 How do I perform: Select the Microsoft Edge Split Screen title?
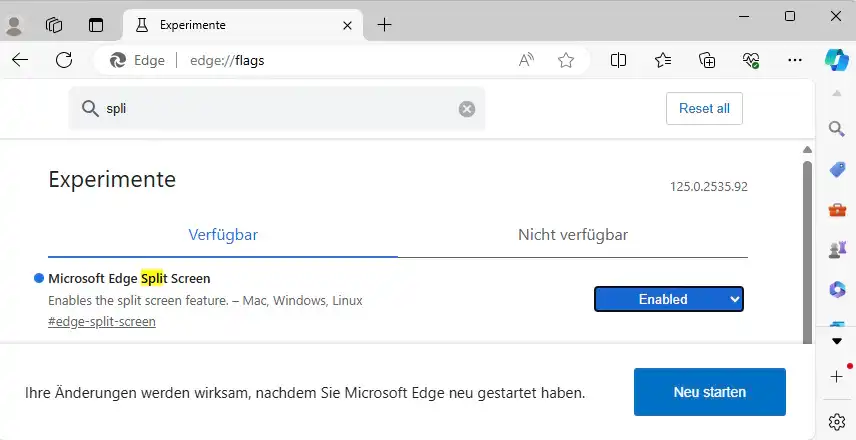coord(129,278)
